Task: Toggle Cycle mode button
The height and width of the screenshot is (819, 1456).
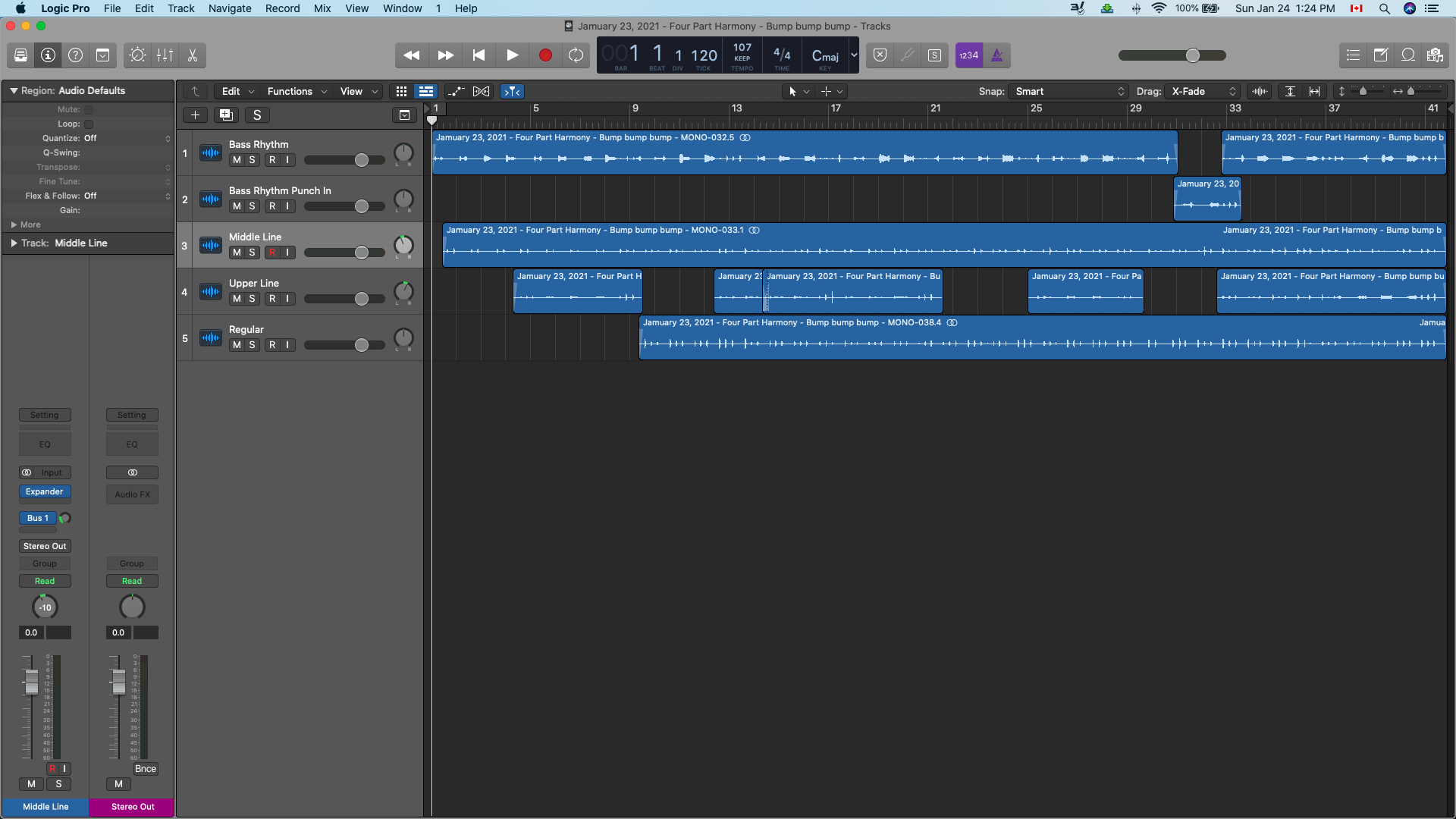Action: click(576, 55)
